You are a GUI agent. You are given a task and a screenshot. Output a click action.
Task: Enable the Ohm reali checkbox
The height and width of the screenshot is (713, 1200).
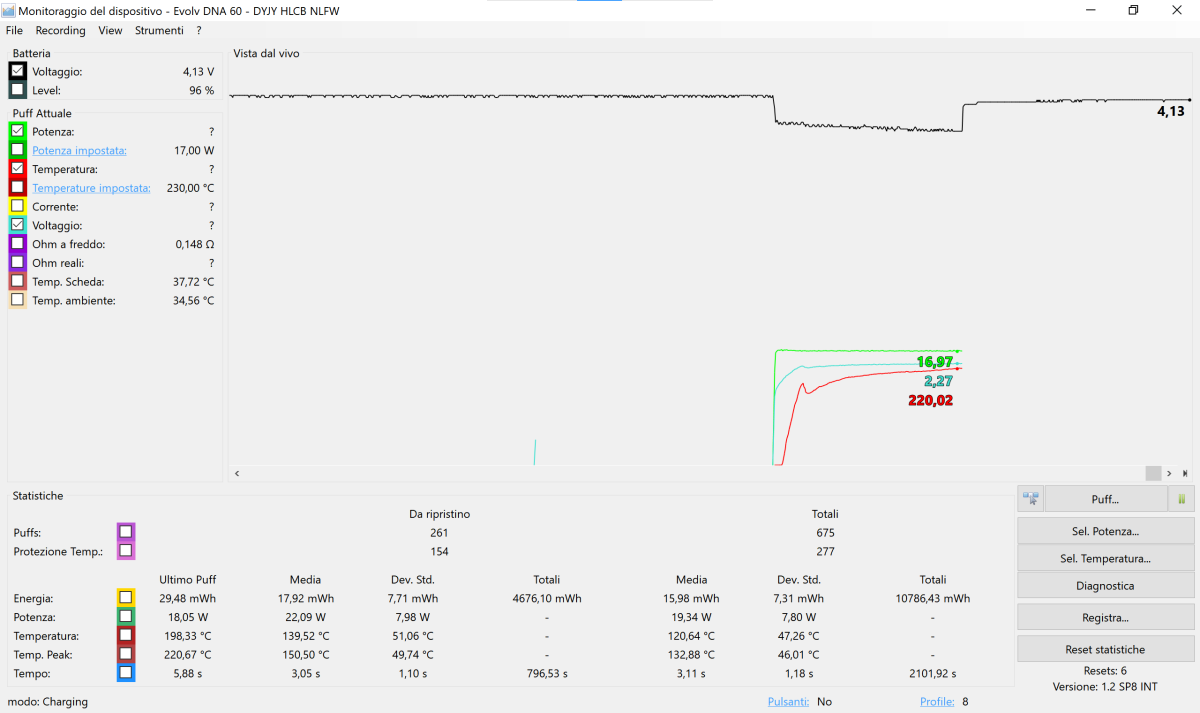17,262
